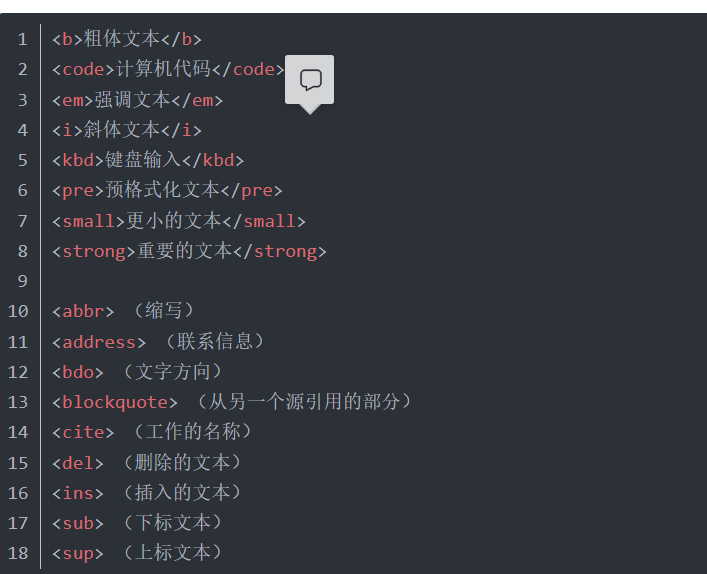707x574 pixels.
Task: Click the closing </small> tag
Action: (x=264, y=221)
